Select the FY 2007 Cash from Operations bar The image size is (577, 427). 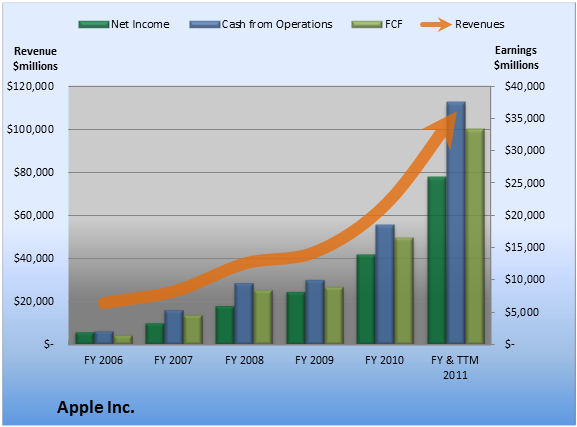click(x=174, y=327)
